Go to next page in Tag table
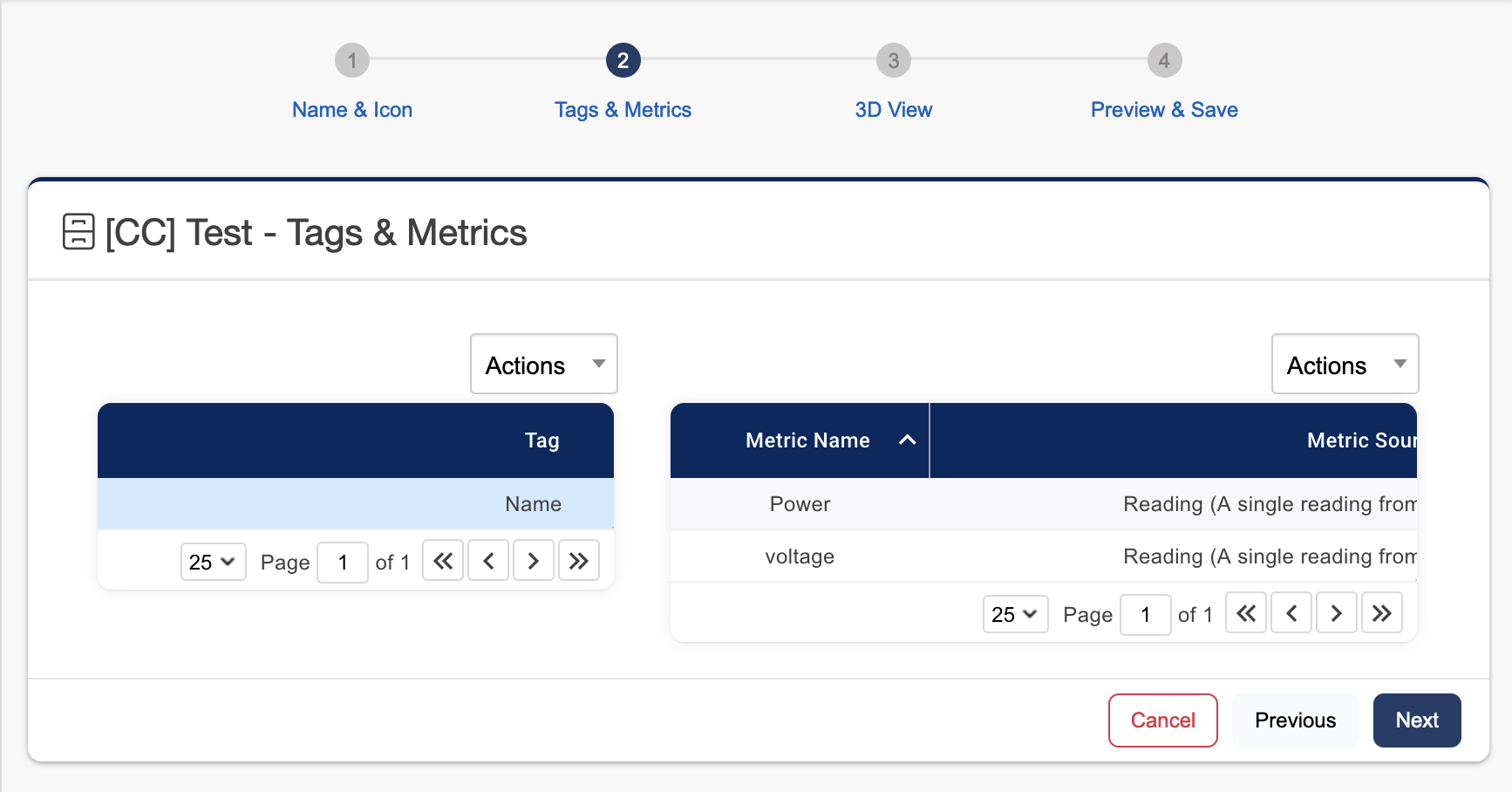The width and height of the screenshot is (1512, 792). 534,561
